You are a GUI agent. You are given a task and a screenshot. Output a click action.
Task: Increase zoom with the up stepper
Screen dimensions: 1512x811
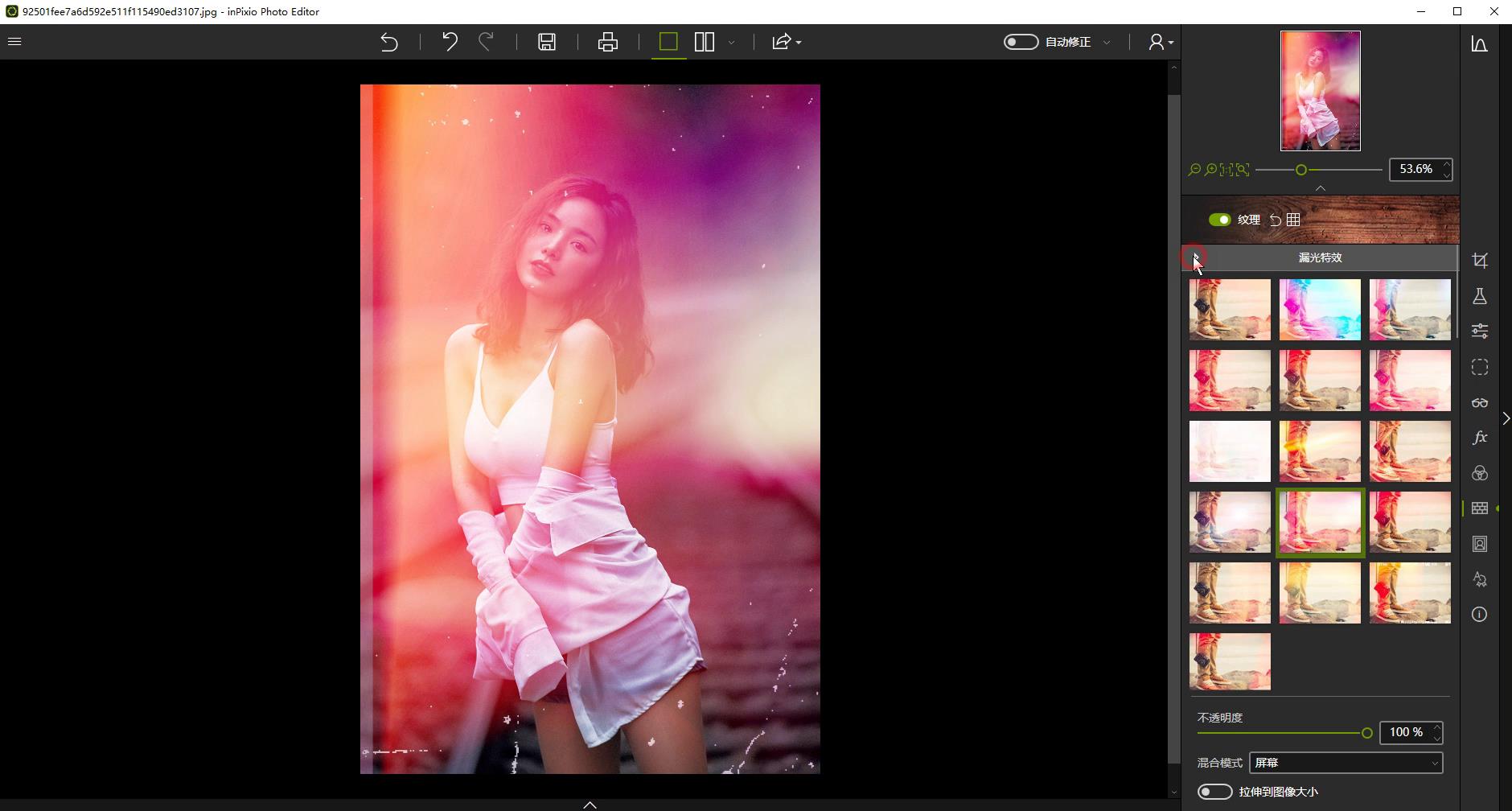coord(1447,164)
